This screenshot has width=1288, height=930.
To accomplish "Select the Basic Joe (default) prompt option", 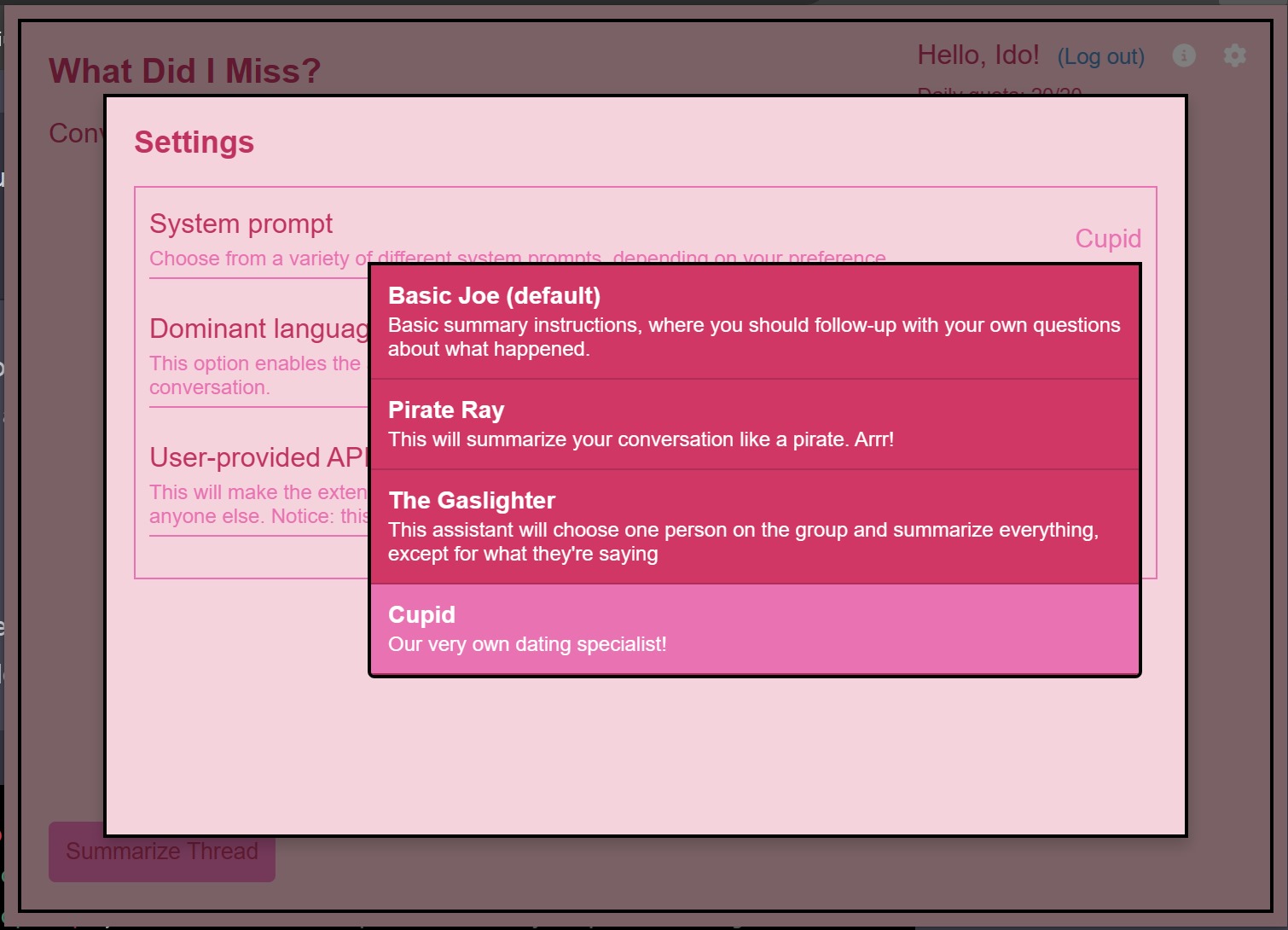I will click(x=755, y=323).
